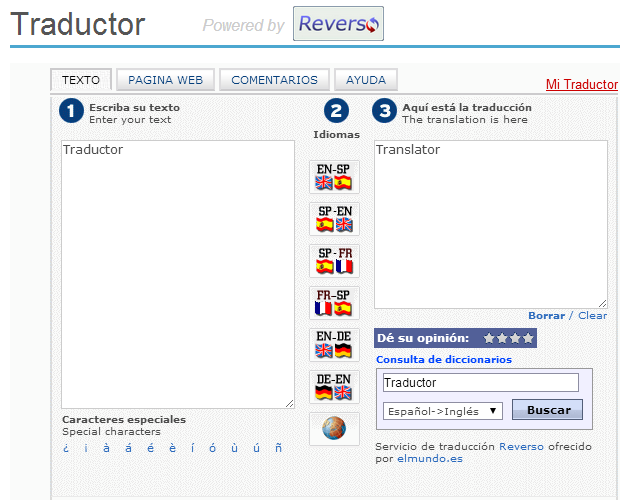Go to the AYUDA tab

coord(366,80)
